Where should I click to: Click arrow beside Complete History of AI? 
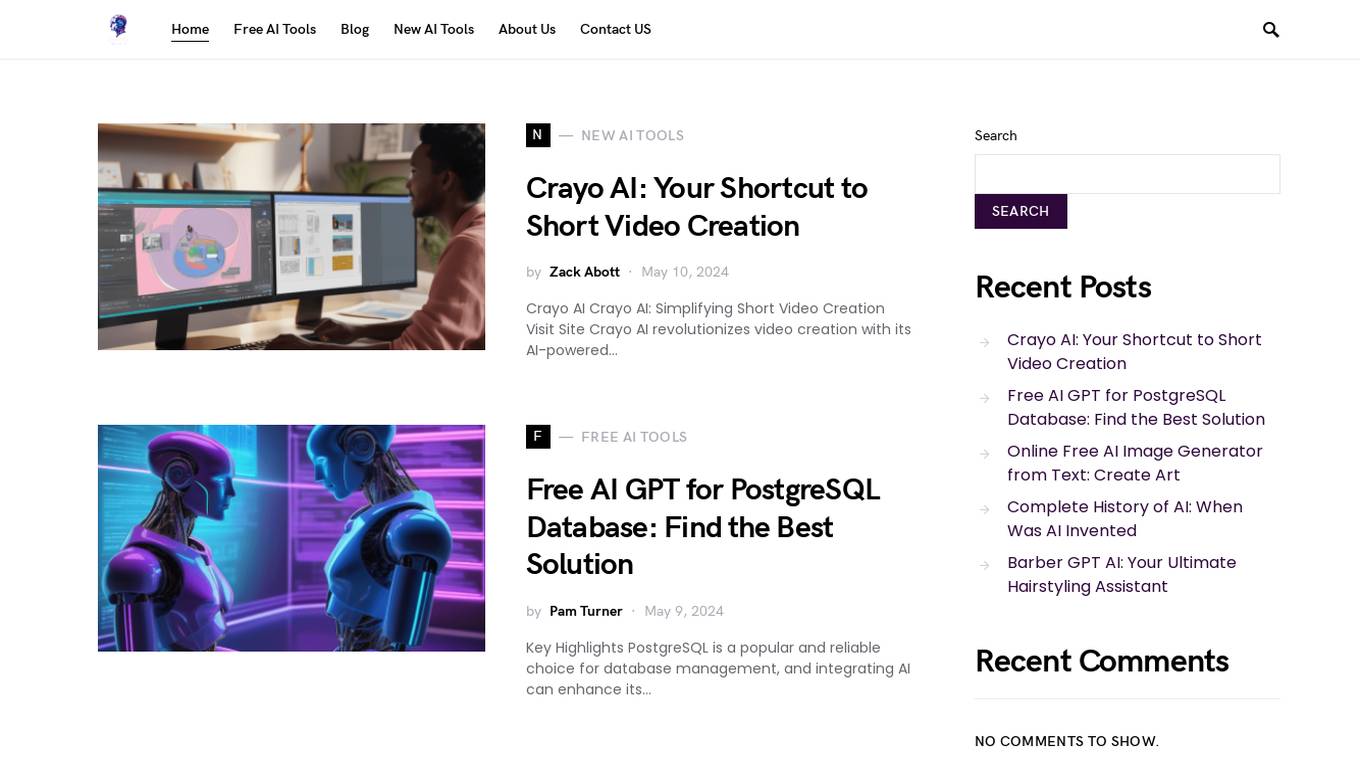tap(984, 509)
